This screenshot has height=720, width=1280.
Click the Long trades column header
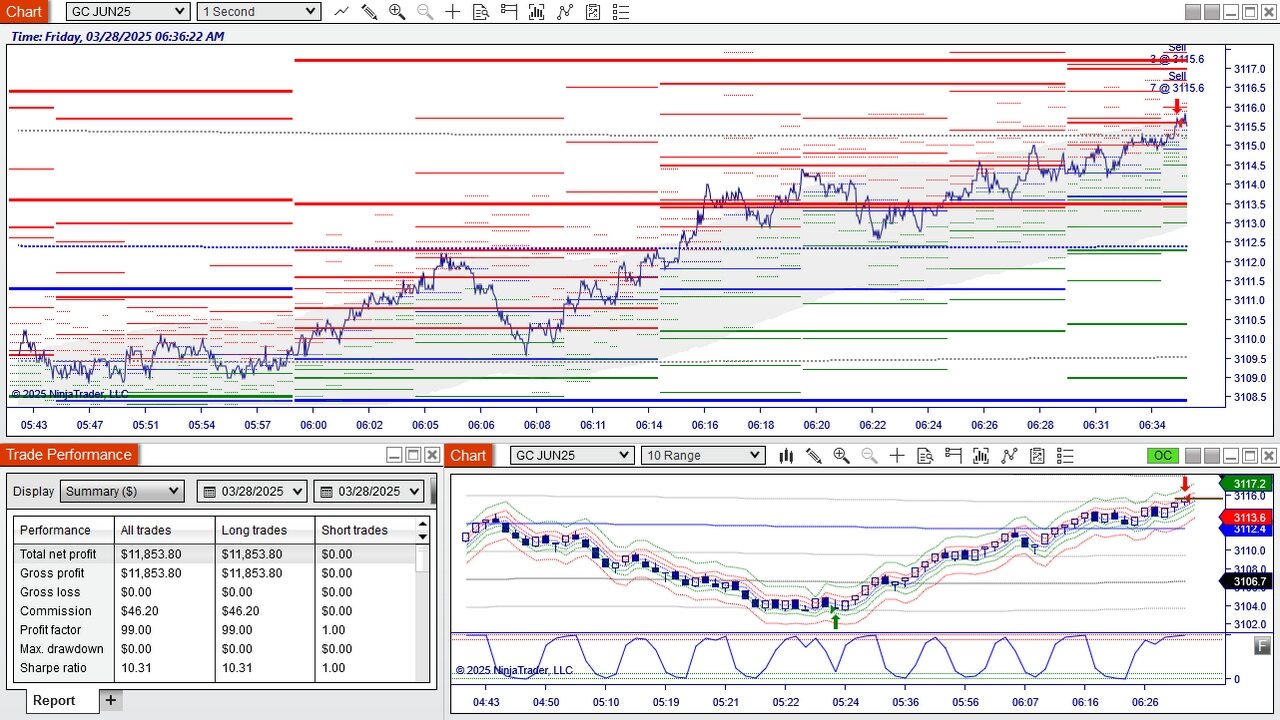pyautogui.click(x=265, y=530)
